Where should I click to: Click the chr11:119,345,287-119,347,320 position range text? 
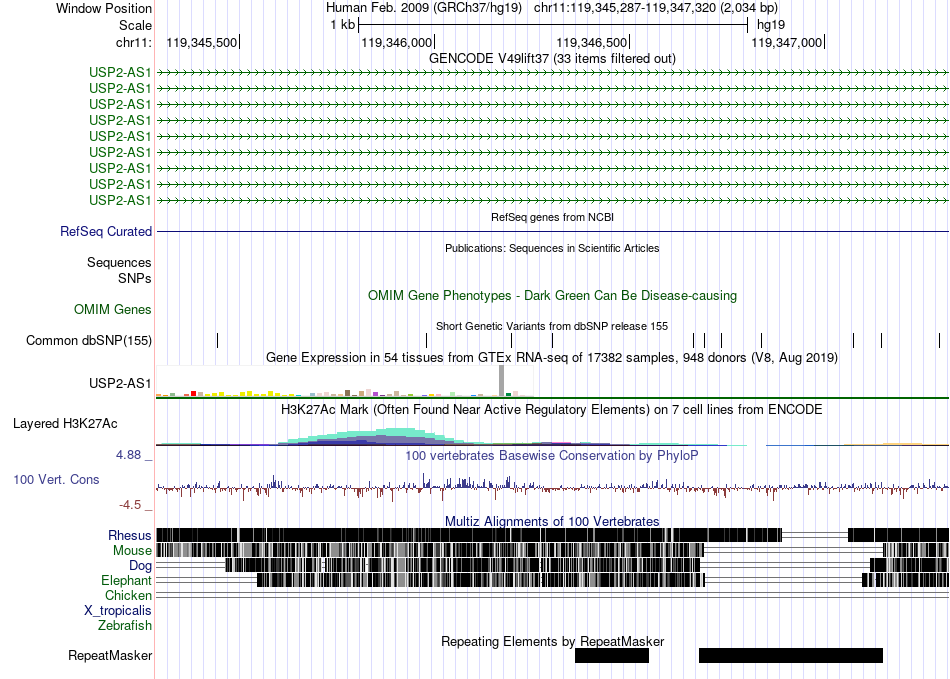point(656,8)
